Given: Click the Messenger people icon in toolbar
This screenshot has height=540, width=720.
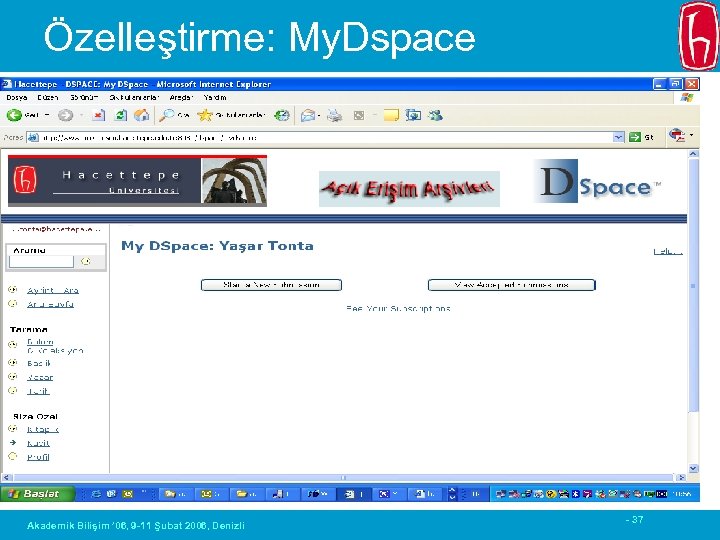Looking at the screenshot, I should (435, 115).
